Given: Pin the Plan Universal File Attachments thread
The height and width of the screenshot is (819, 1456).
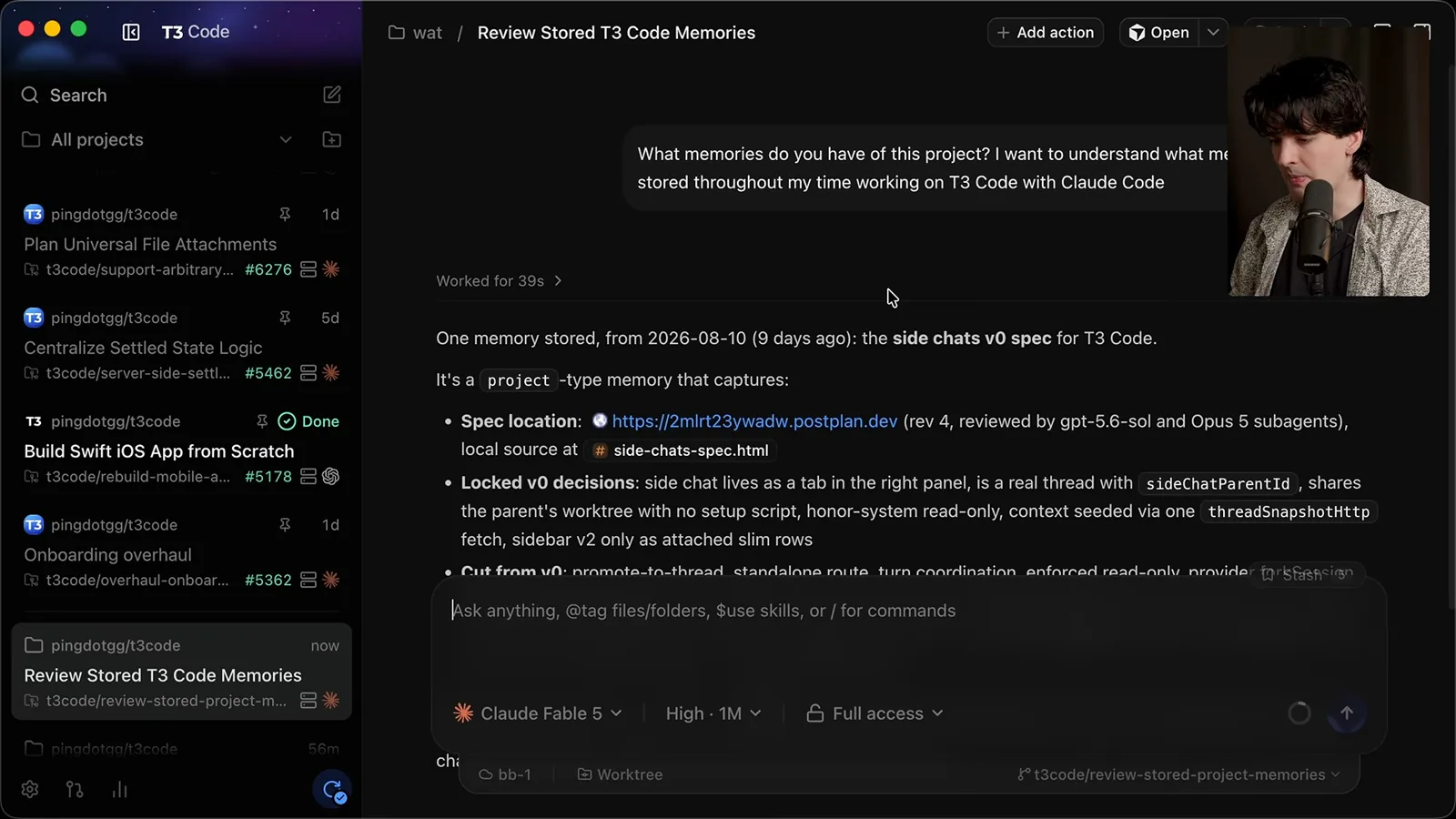Looking at the screenshot, I should (285, 214).
